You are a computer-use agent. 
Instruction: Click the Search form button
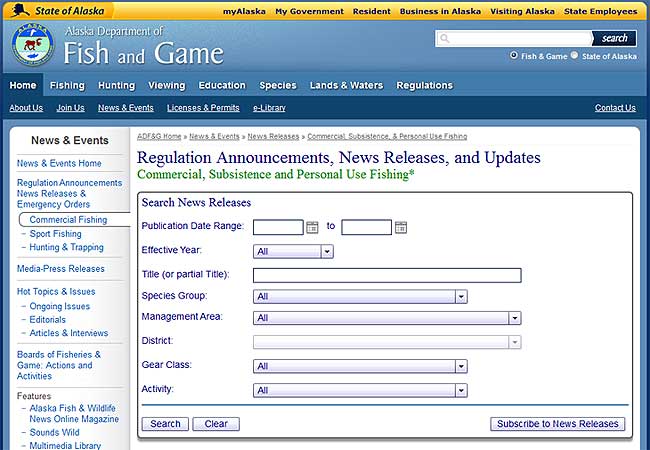165,424
